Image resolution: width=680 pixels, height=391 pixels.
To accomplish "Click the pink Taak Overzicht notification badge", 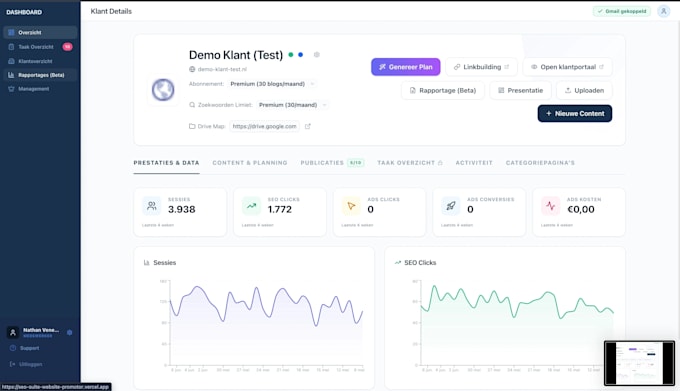I will (67, 47).
